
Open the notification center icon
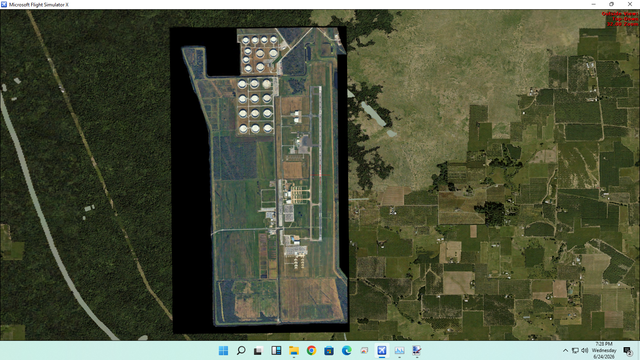coord(628,351)
